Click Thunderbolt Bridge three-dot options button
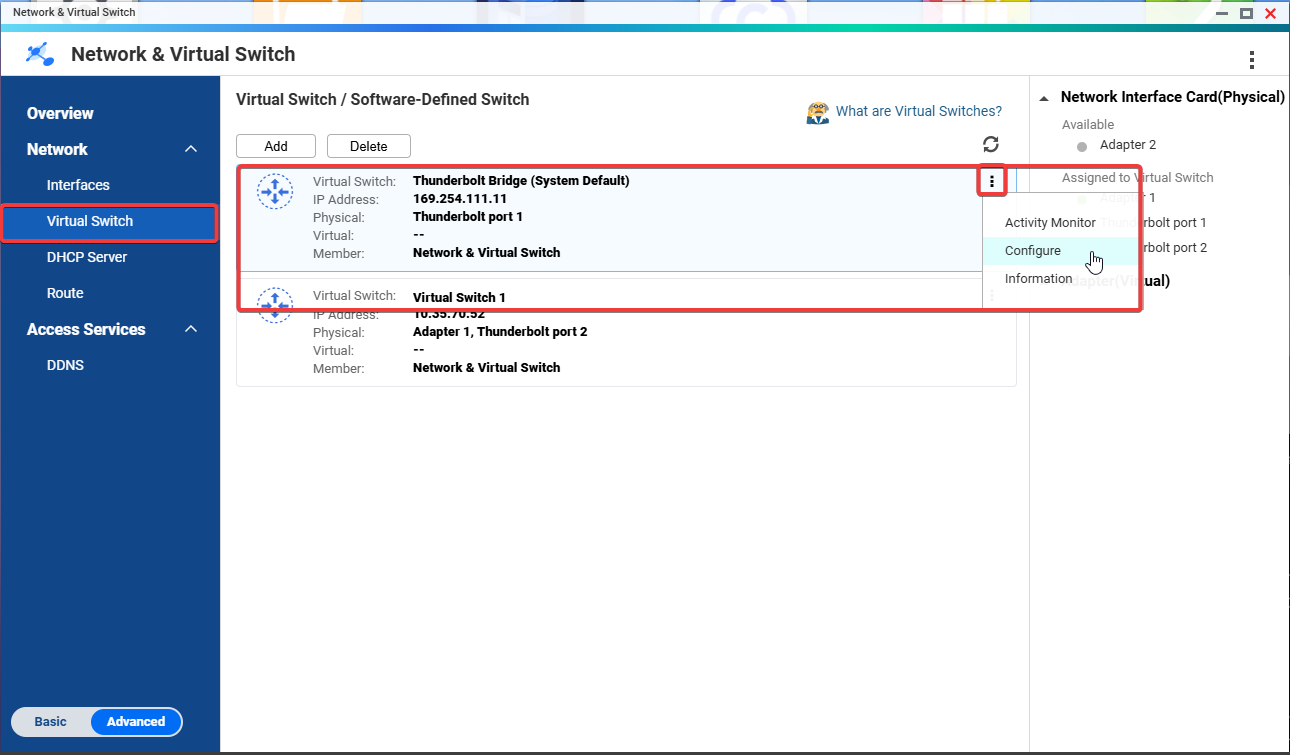 pyautogui.click(x=991, y=181)
